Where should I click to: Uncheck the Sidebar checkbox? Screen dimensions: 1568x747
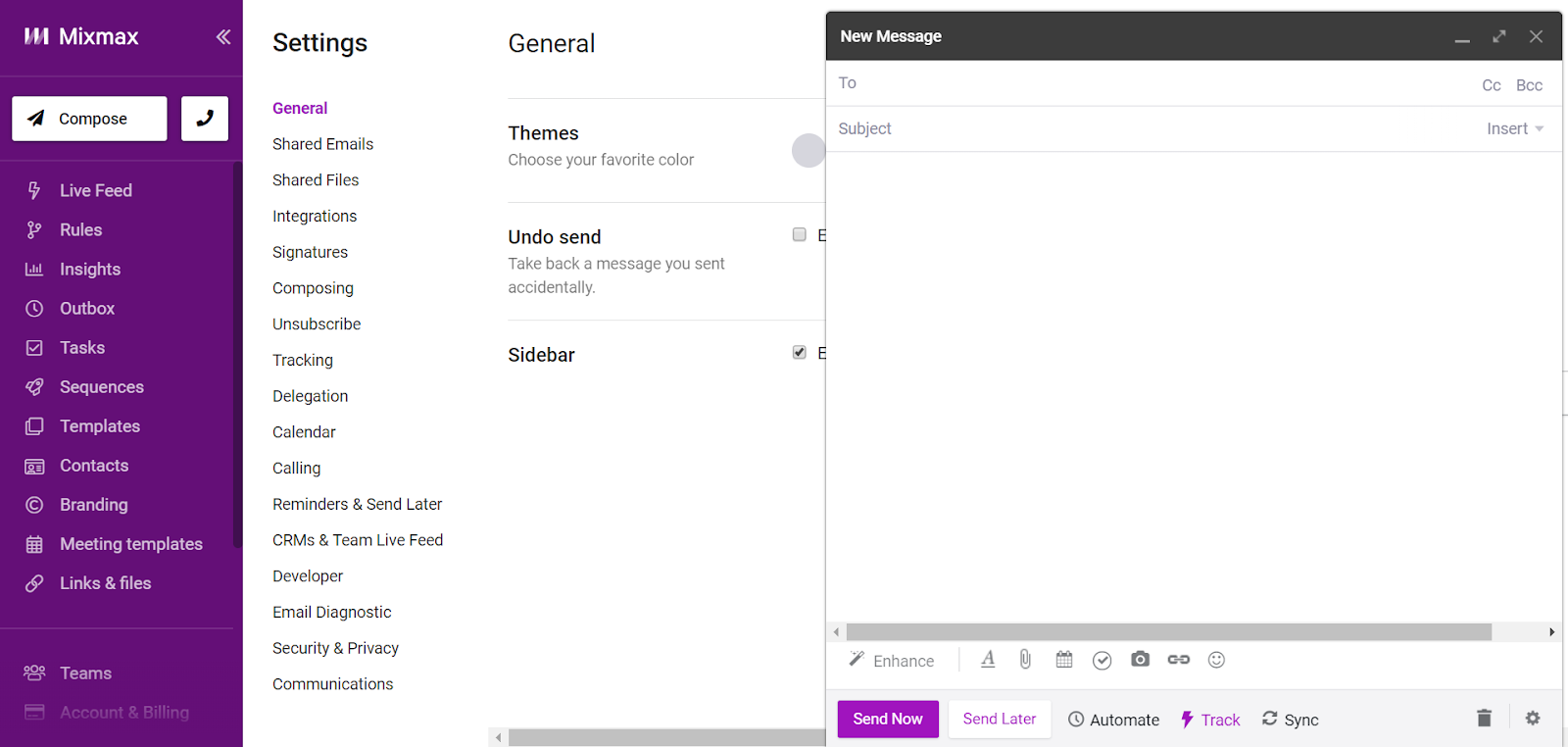coord(800,352)
